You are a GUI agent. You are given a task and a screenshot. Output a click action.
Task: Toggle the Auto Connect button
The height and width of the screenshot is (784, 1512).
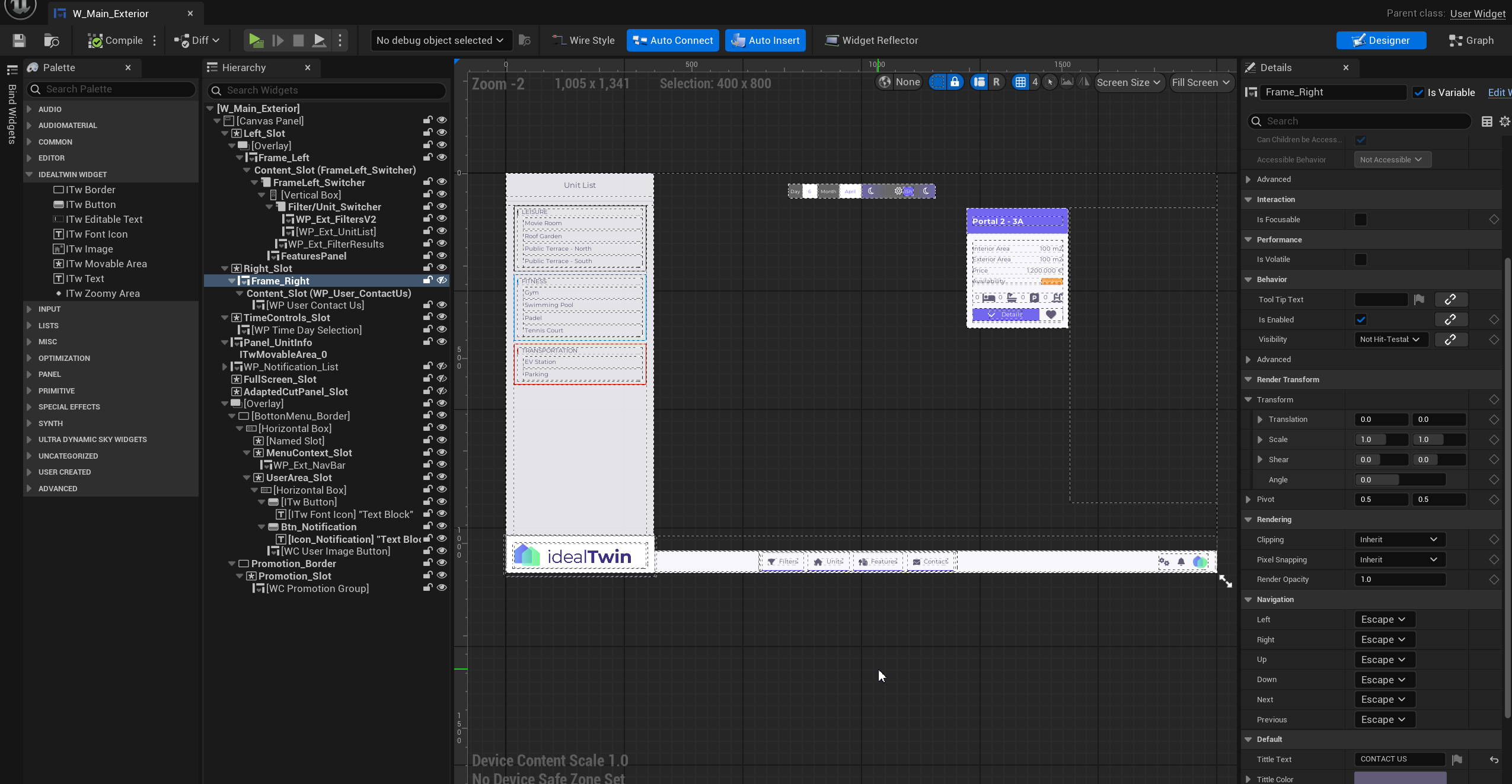click(x=672, y=40)
